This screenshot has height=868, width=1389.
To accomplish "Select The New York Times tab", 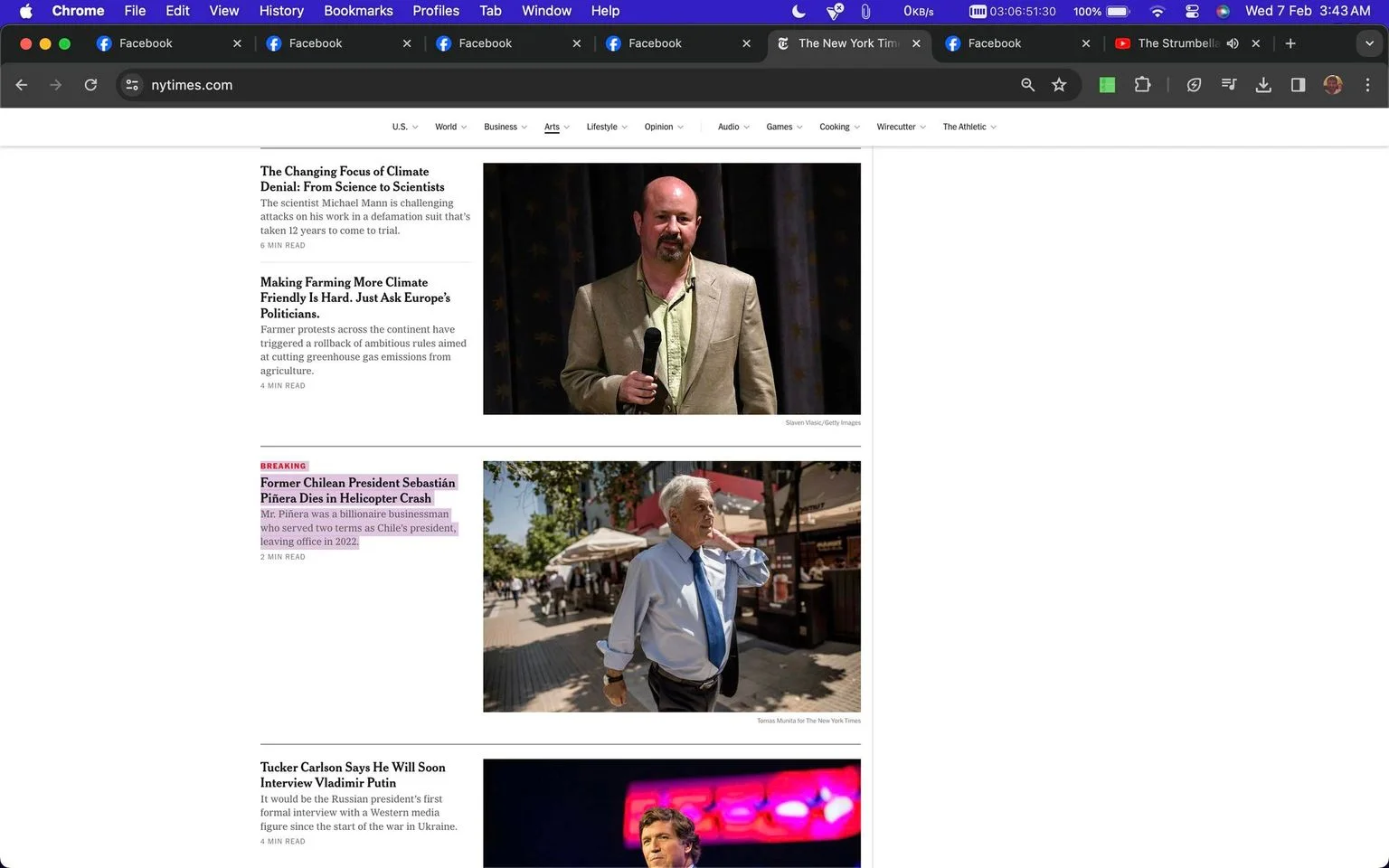I will coord(848,43).
